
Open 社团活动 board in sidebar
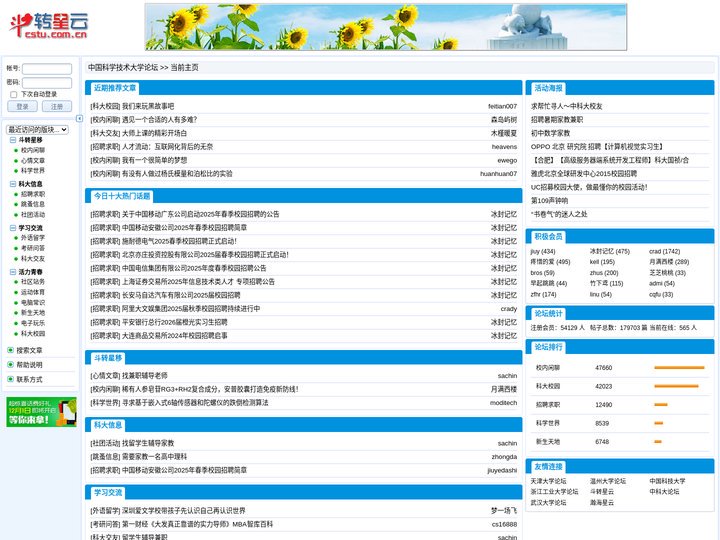tap(33, 215)
